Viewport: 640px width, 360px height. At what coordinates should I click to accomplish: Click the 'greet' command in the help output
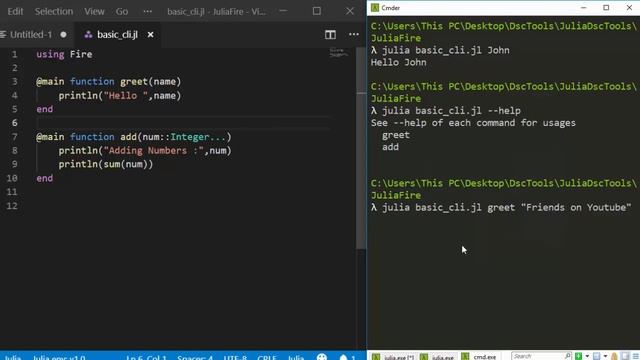(396, 135)
